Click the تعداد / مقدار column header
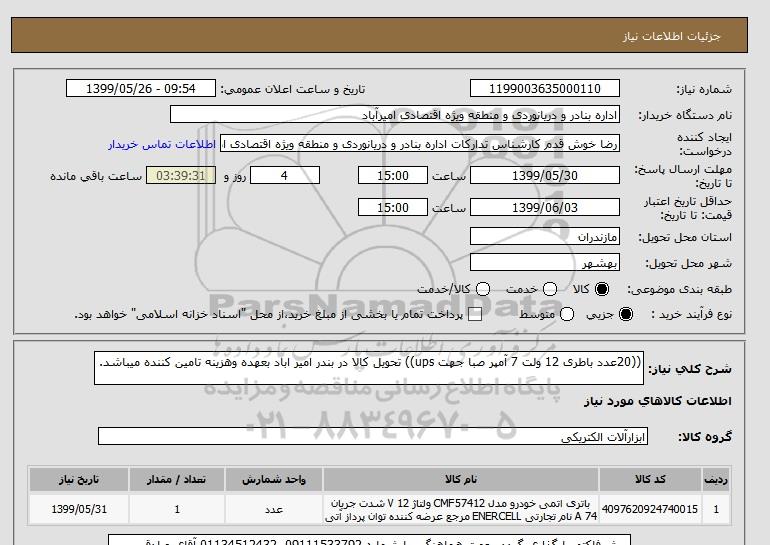 click(177, 479)
